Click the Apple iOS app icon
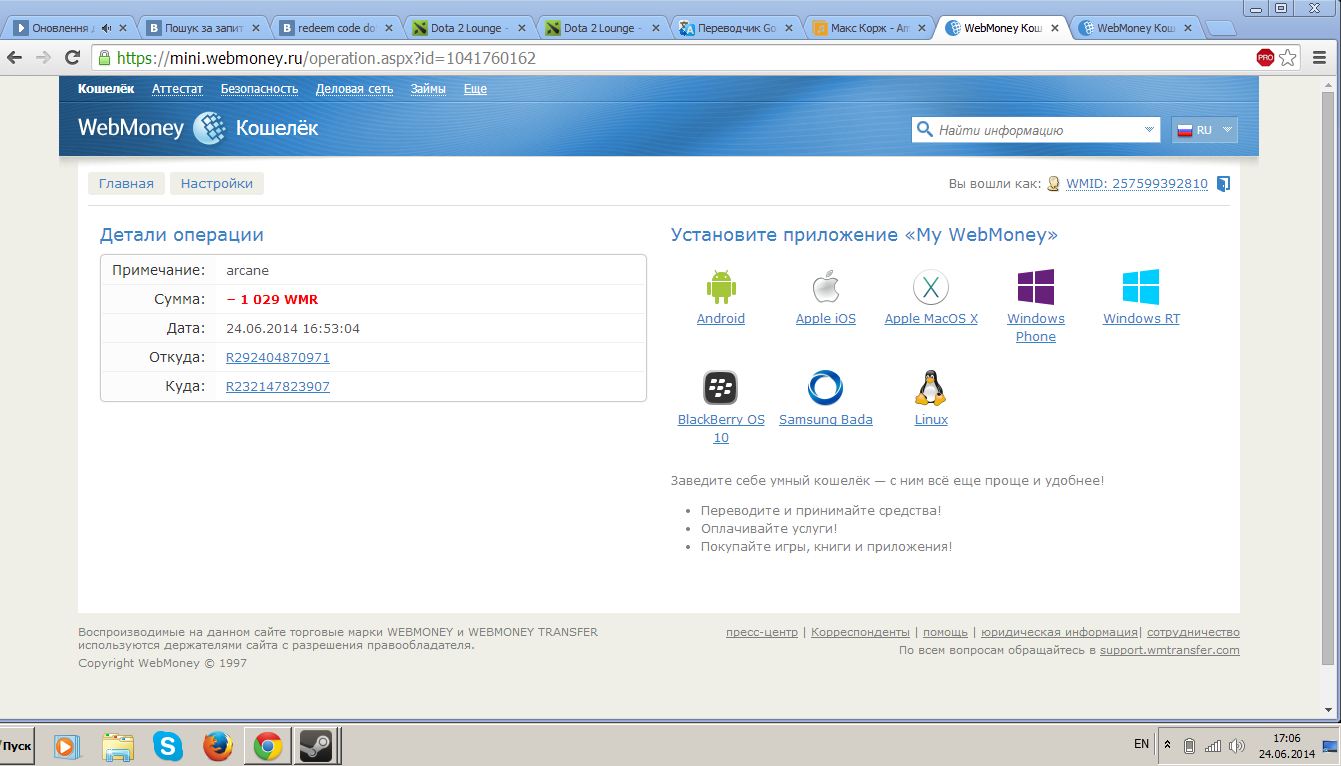This screenshot has height=766, width=1341. point(825,287)
